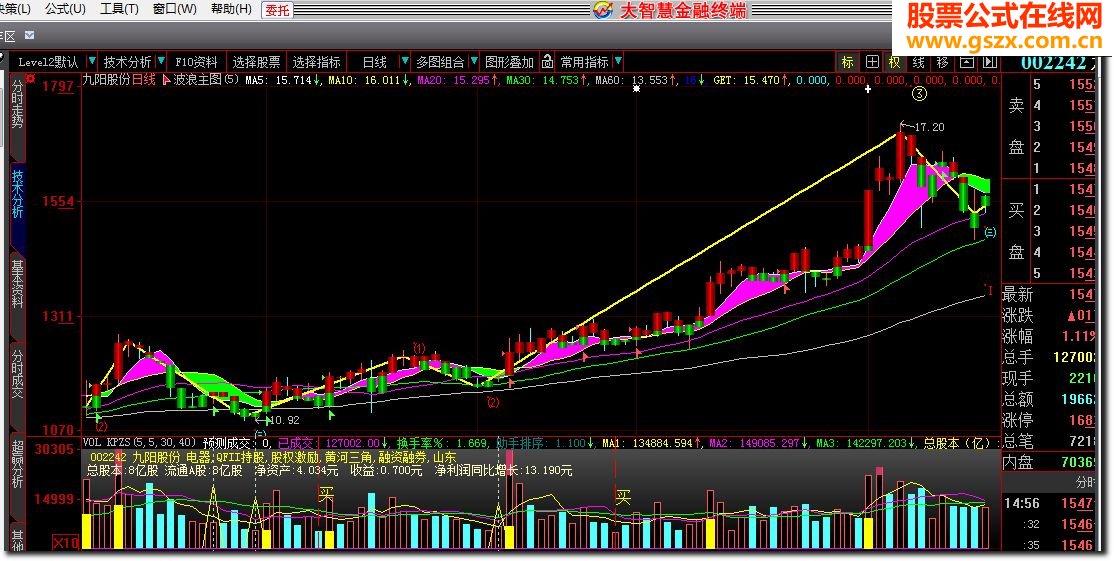Click the 大智慧 logo icon
Viewport: 1114px width, 561px height.
tap(603, 10)
